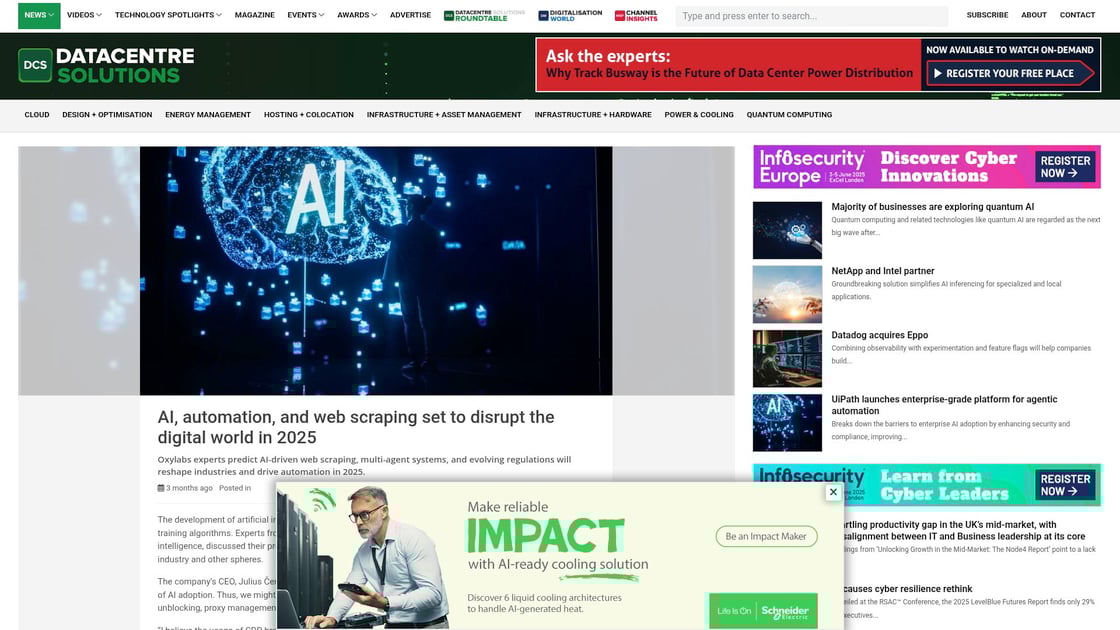Select the Quantum Computing category

click(789, 114)
